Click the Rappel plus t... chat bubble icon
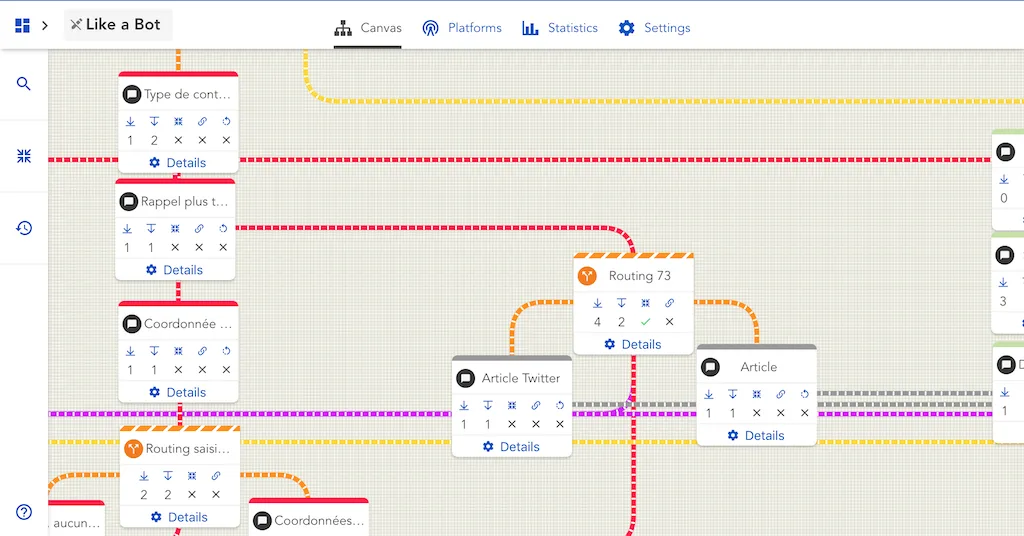 (128, 201)
